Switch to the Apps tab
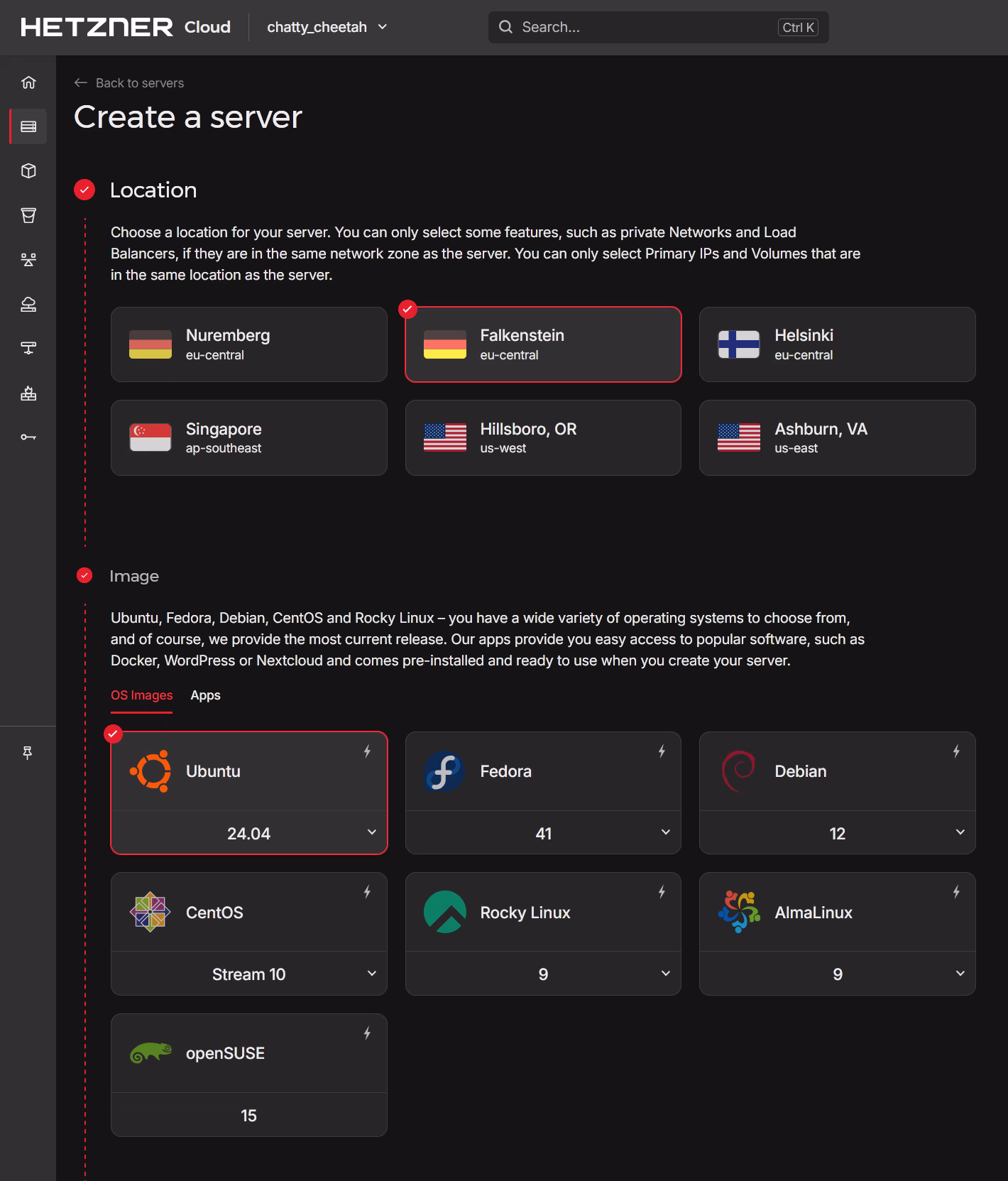Screen dimensions: 1008x1181 [x=205, y=695]
